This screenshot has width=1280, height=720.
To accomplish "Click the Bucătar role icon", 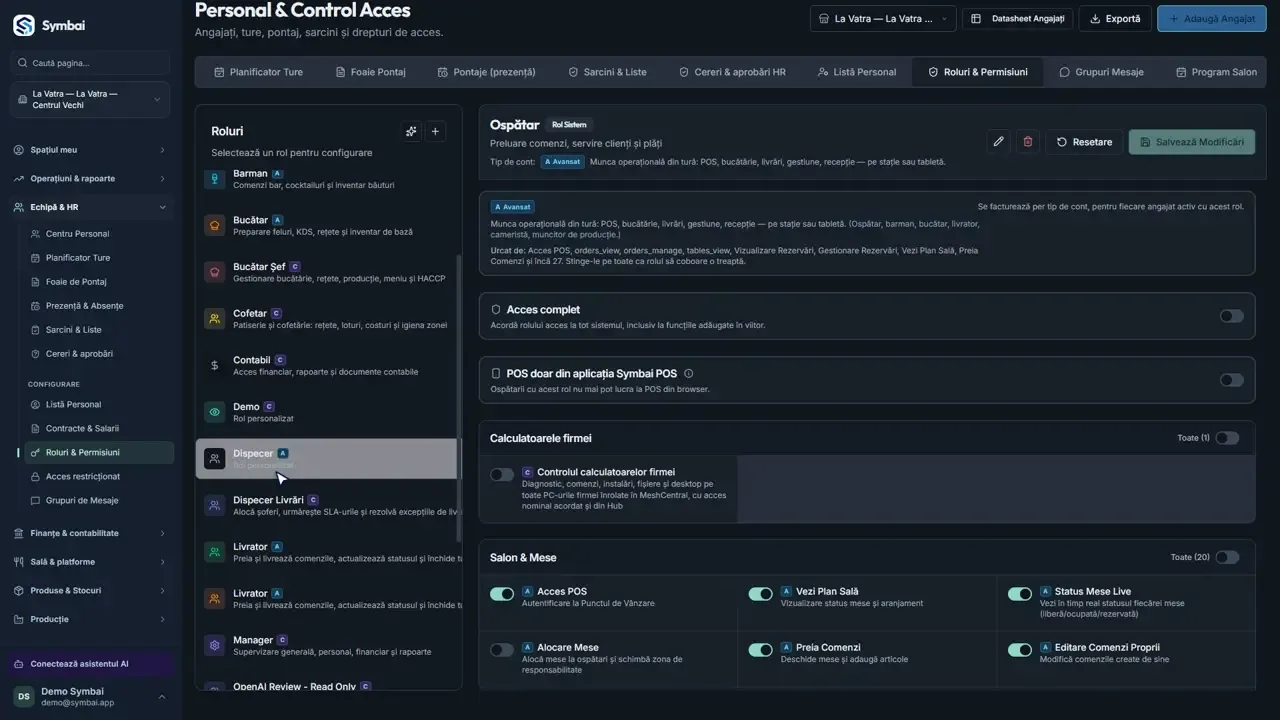I will tap(214, 225).
